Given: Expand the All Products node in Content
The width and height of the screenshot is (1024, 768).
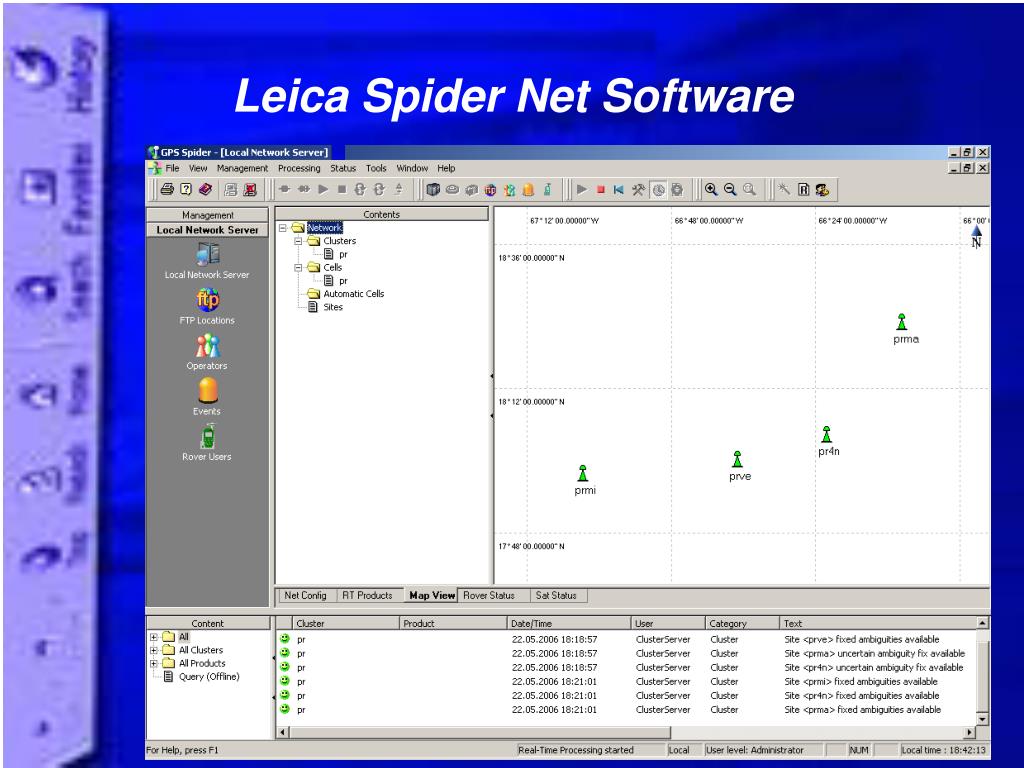Looking at the screenshot, I should [x=153, y=664].
